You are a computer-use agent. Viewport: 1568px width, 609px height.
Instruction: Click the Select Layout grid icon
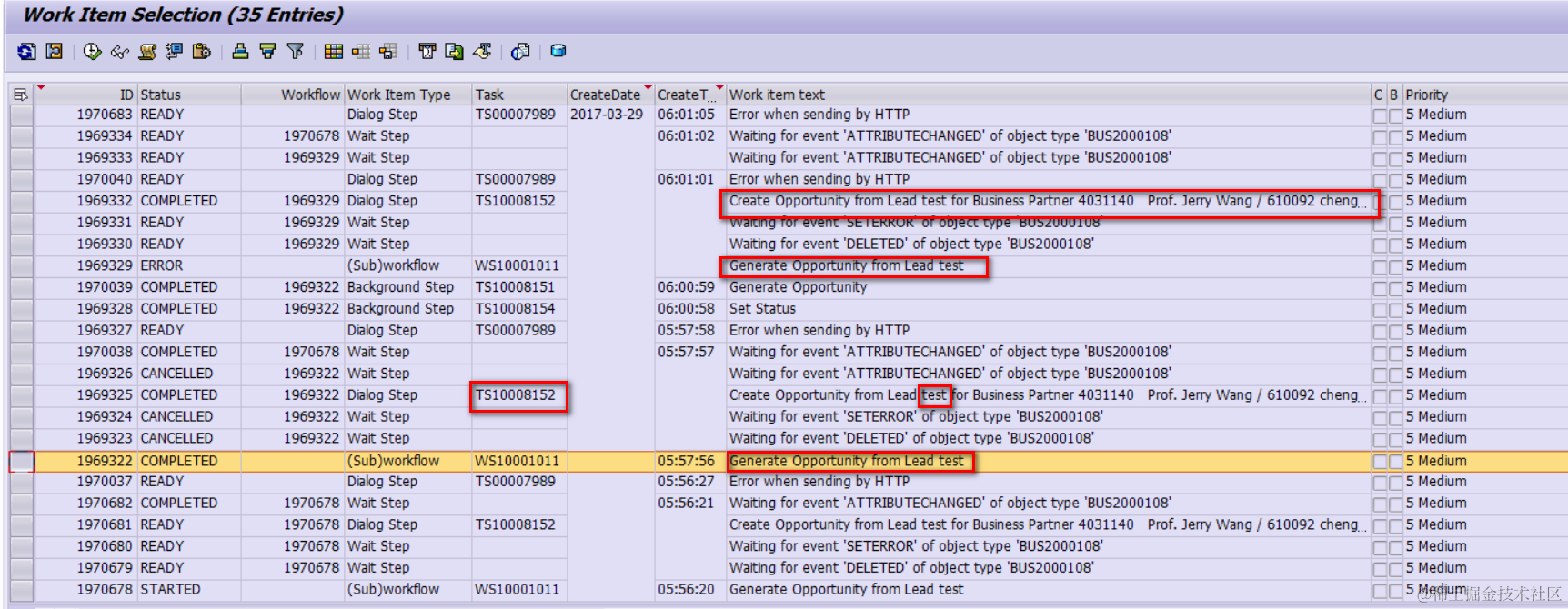[361, 52]
